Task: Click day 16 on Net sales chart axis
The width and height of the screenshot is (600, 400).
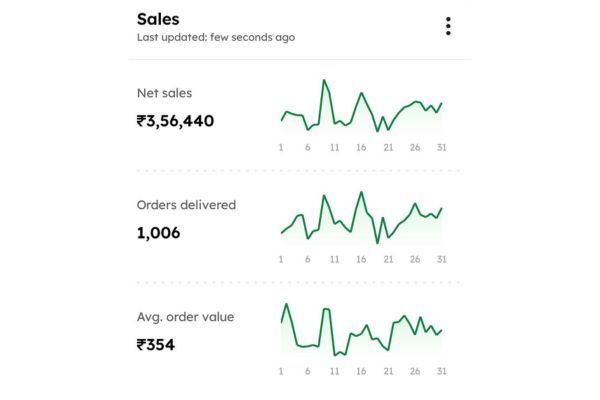Action: pos(361,148)
